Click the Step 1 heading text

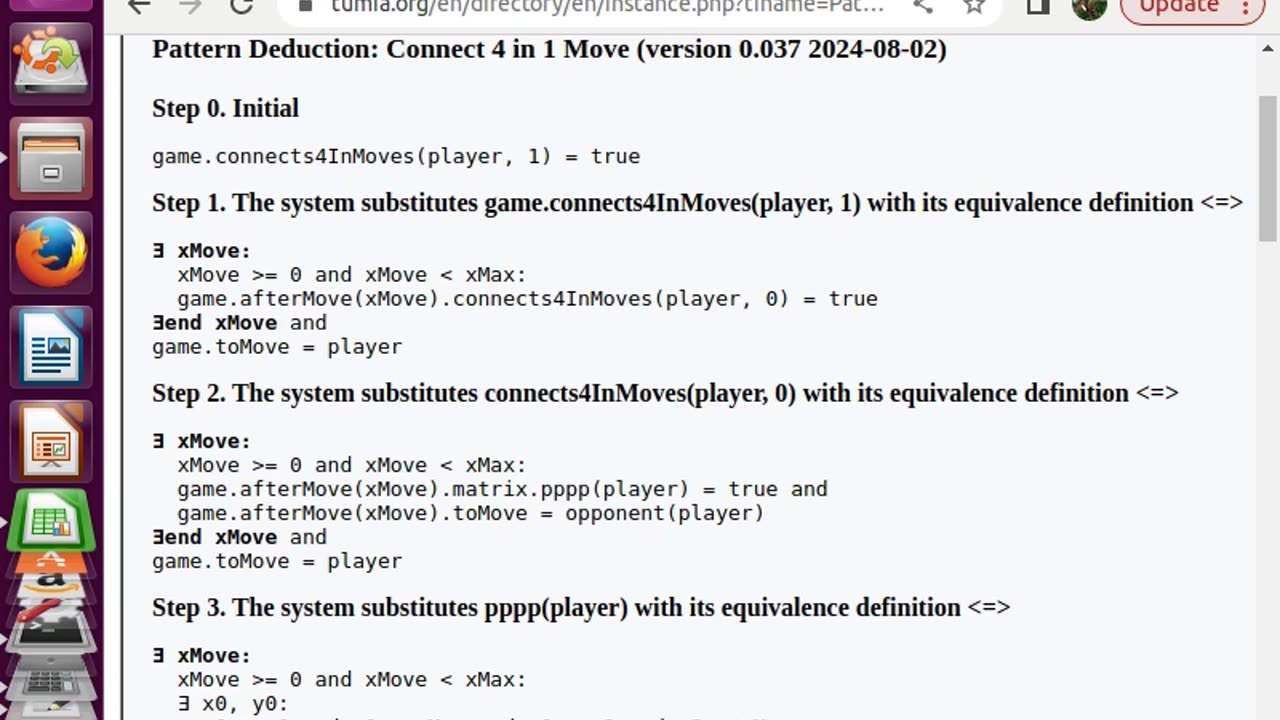point(697,203)
